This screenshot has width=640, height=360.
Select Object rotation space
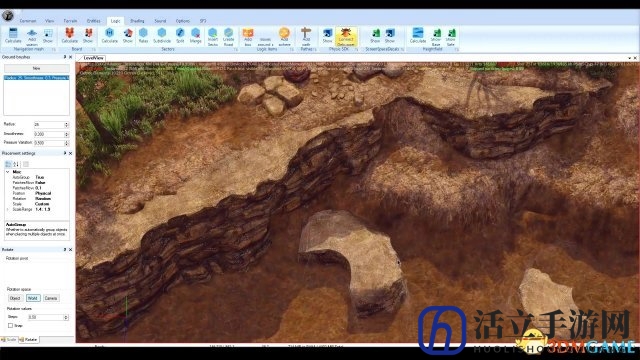click(15, 298)
